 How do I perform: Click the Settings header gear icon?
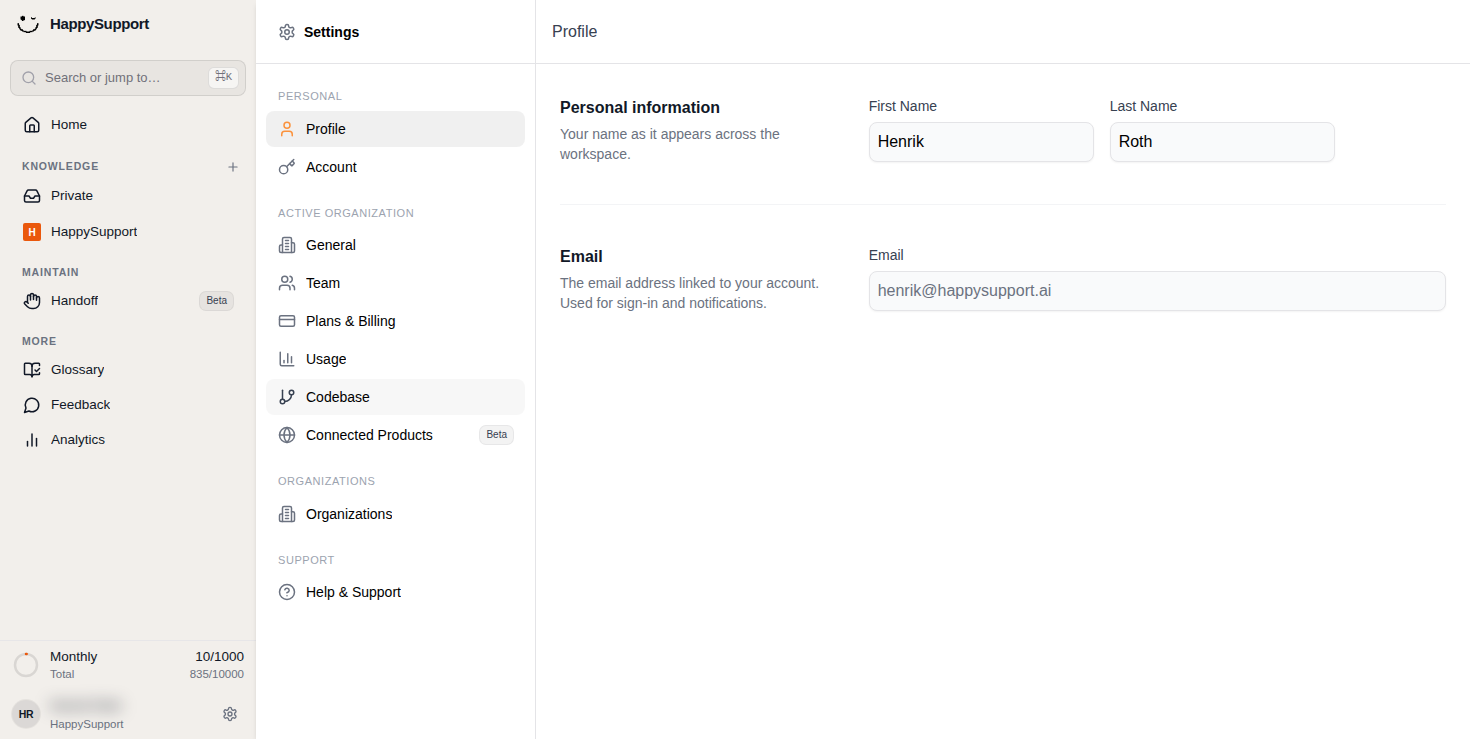pyautogui.click(x=287, y=32)
